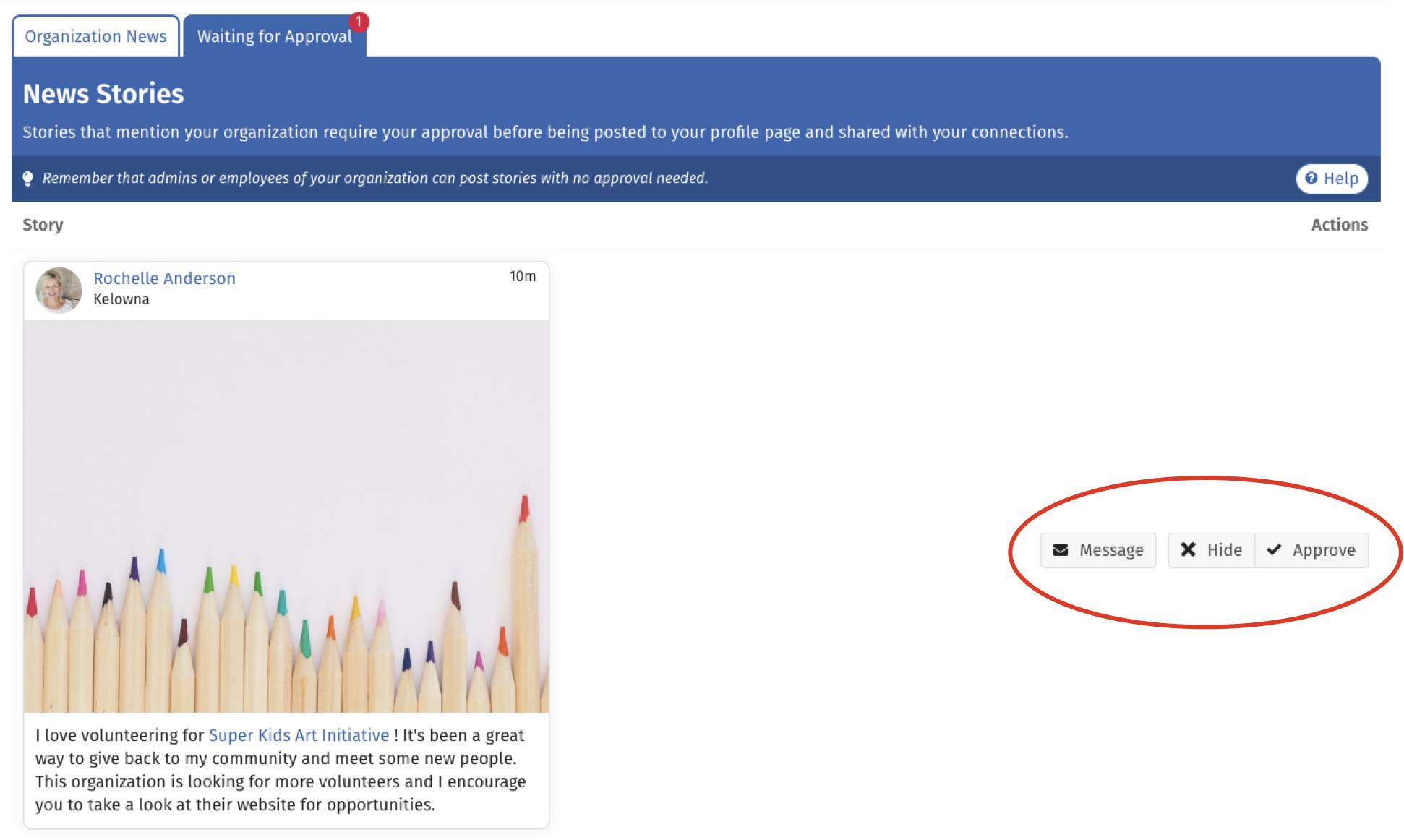This screenshot has height=840, width=1404.
Task: Open Rochelle Anderson's profile link
Action: [x=164, y=278]
